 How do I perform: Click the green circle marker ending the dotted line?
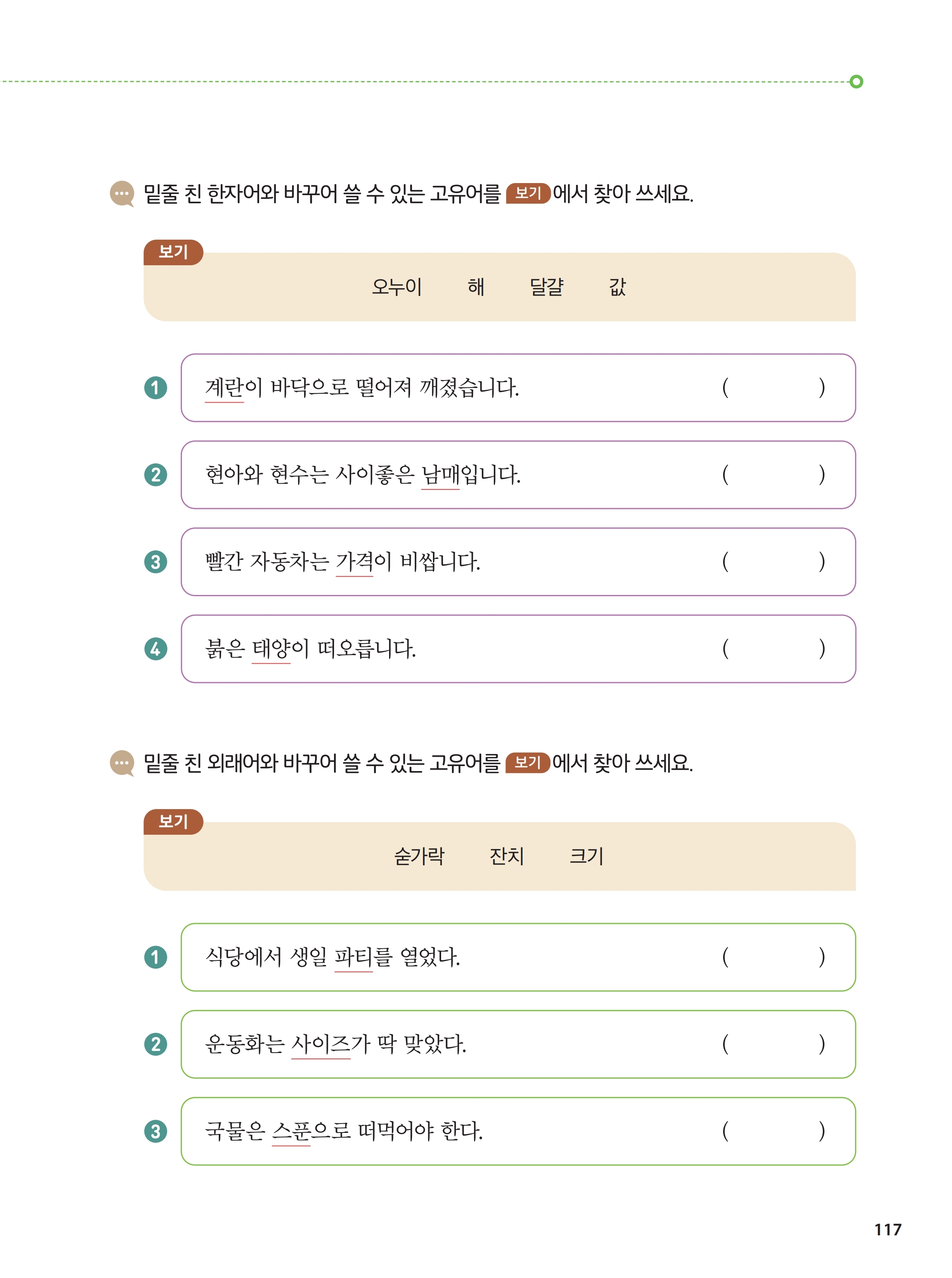(856, 82)
